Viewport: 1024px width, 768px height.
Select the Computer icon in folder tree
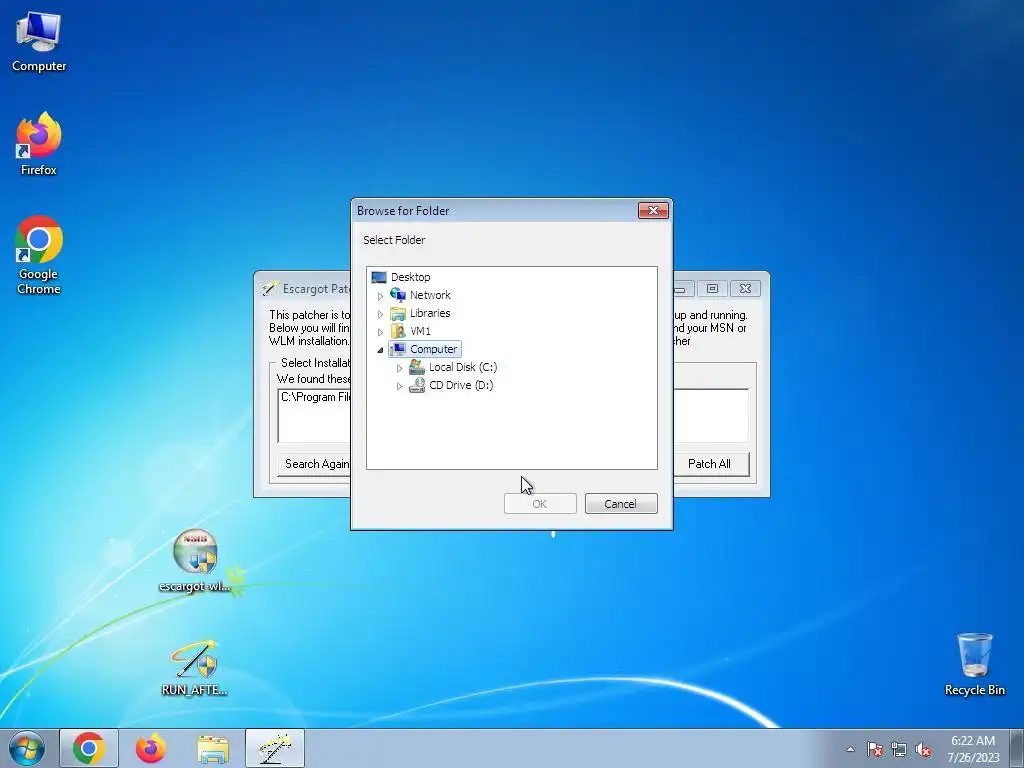pyautogui.click(x=398, y=349)
